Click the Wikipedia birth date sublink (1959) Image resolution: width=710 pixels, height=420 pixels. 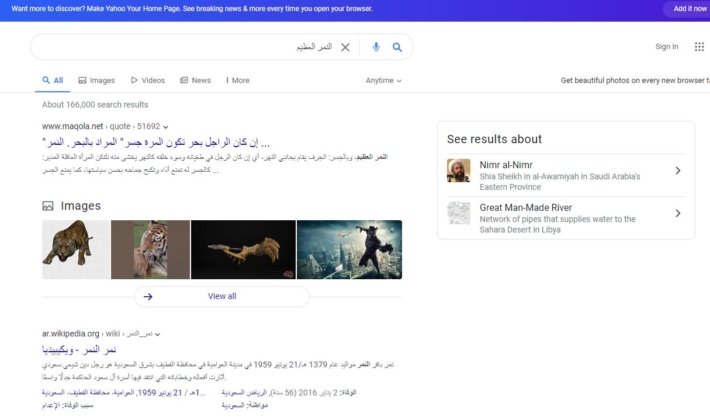(x=123, y=393)
